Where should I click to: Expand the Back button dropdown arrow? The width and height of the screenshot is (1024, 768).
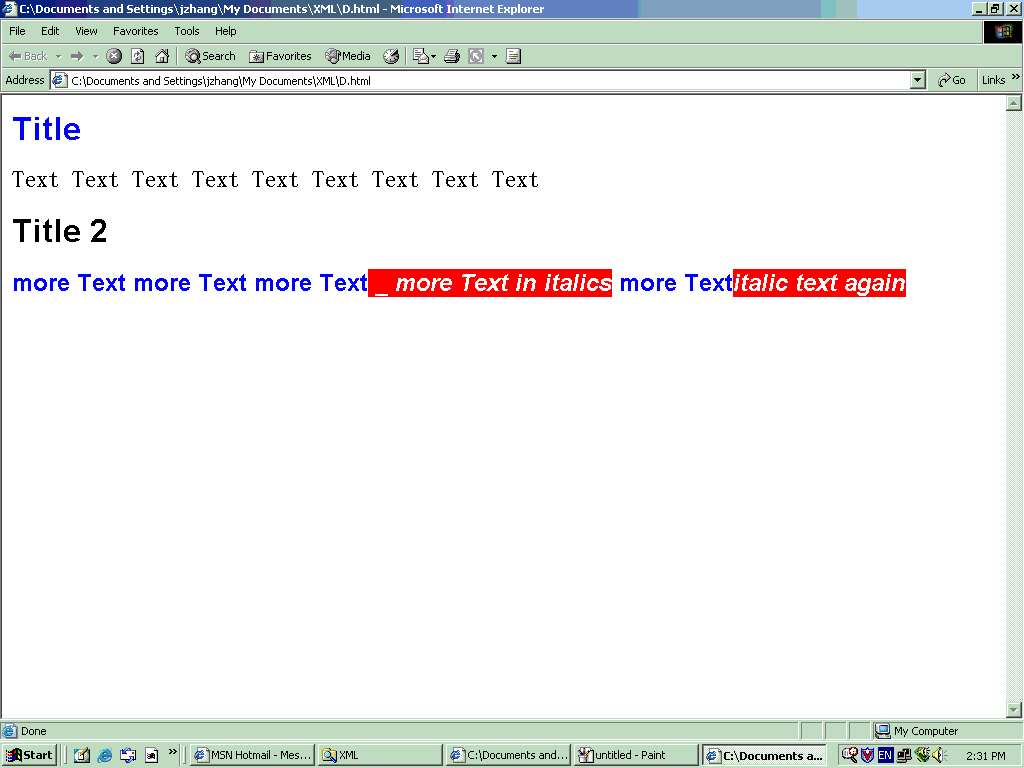[58, 56]
